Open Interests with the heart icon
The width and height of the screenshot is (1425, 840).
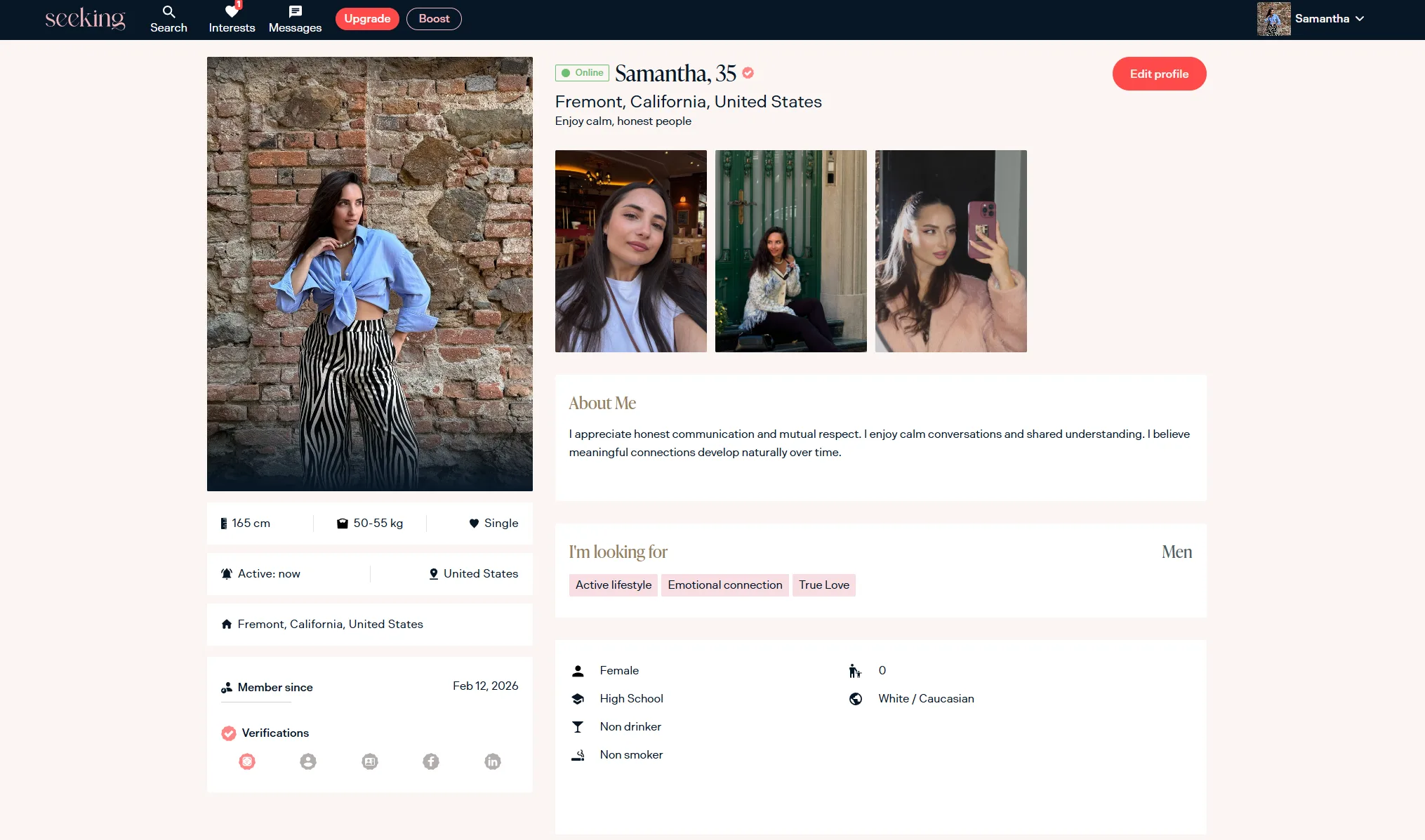point(232,19)
